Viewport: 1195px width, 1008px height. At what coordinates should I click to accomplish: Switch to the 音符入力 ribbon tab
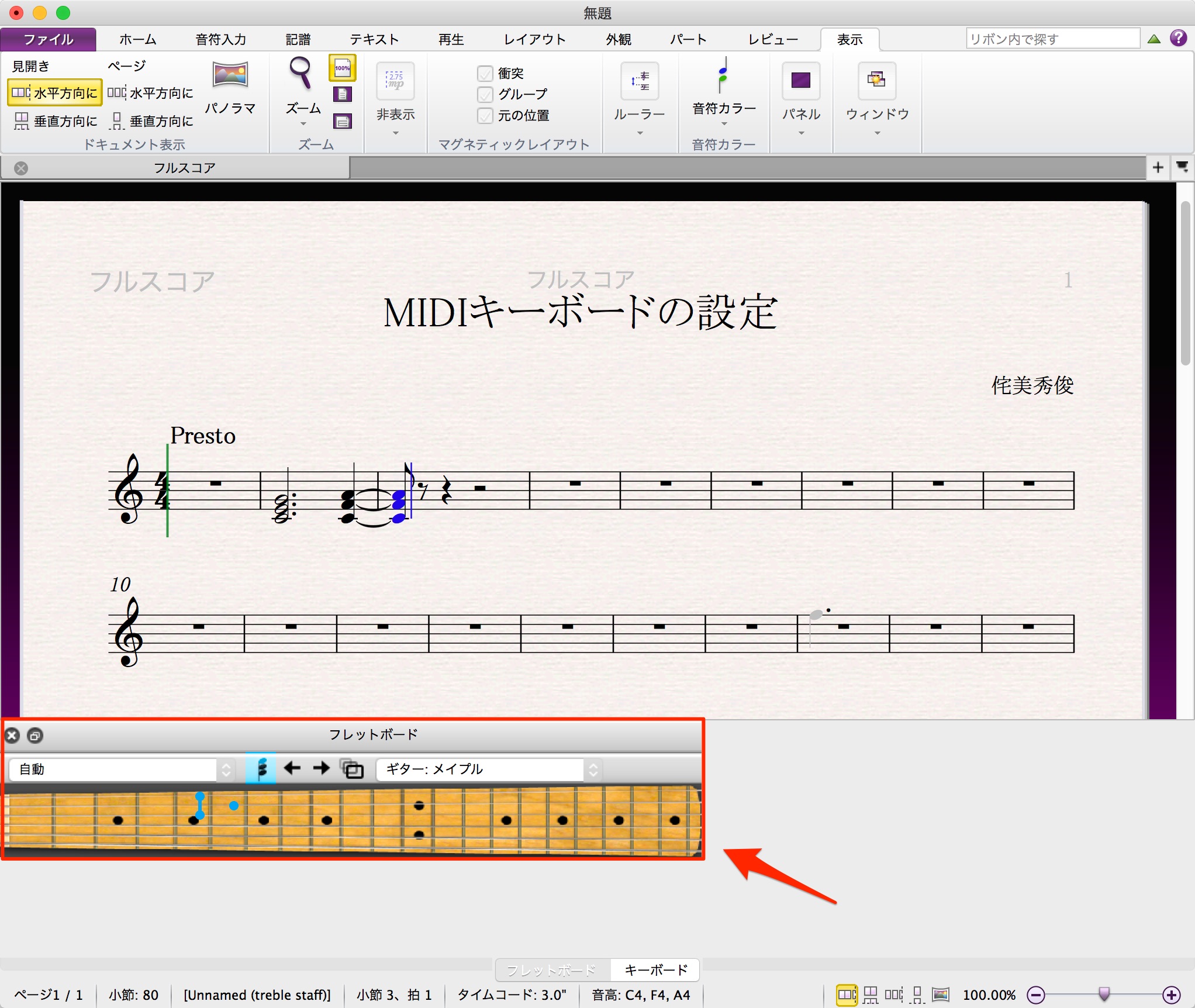tap(221, 39)
